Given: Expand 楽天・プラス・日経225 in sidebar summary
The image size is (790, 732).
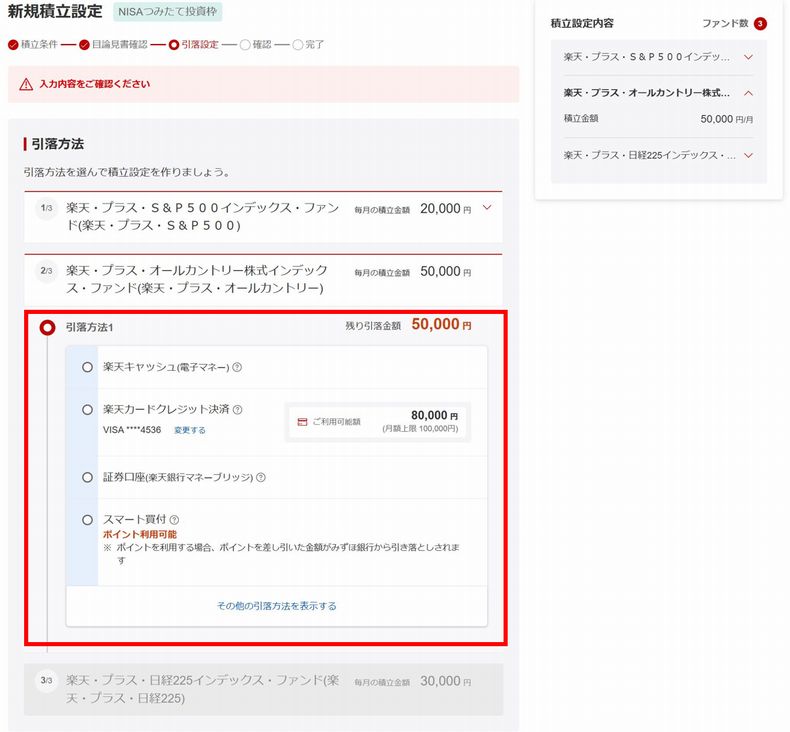Looking at the screenshot, I should 748,155.
